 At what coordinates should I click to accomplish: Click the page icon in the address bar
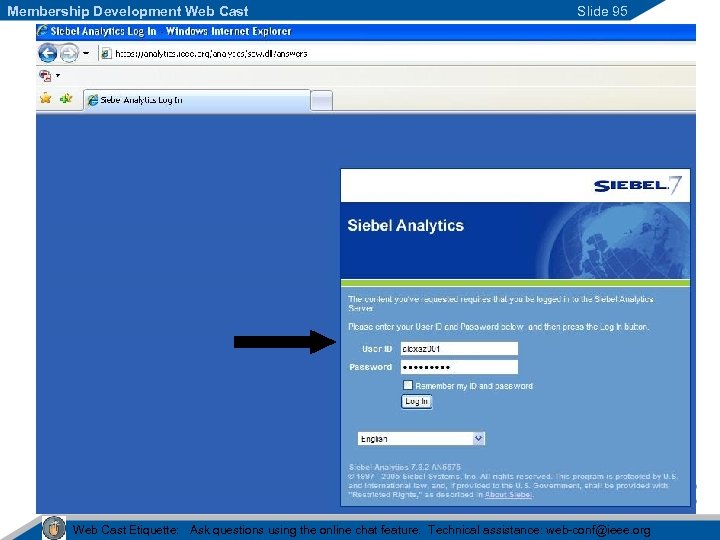[x=106, y=54]
